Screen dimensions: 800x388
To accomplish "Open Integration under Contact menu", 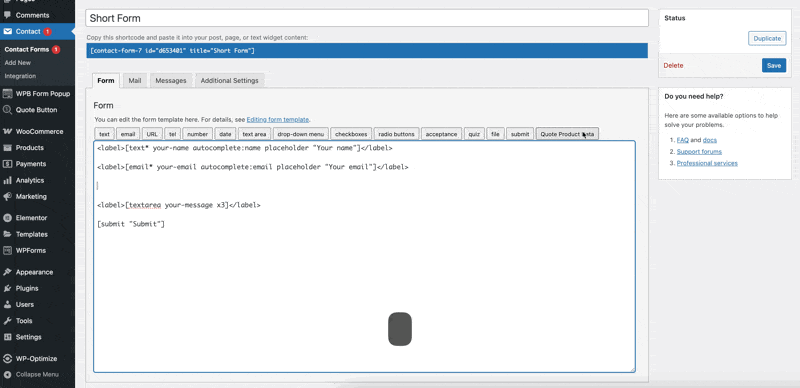I will (x=20, y=76).
